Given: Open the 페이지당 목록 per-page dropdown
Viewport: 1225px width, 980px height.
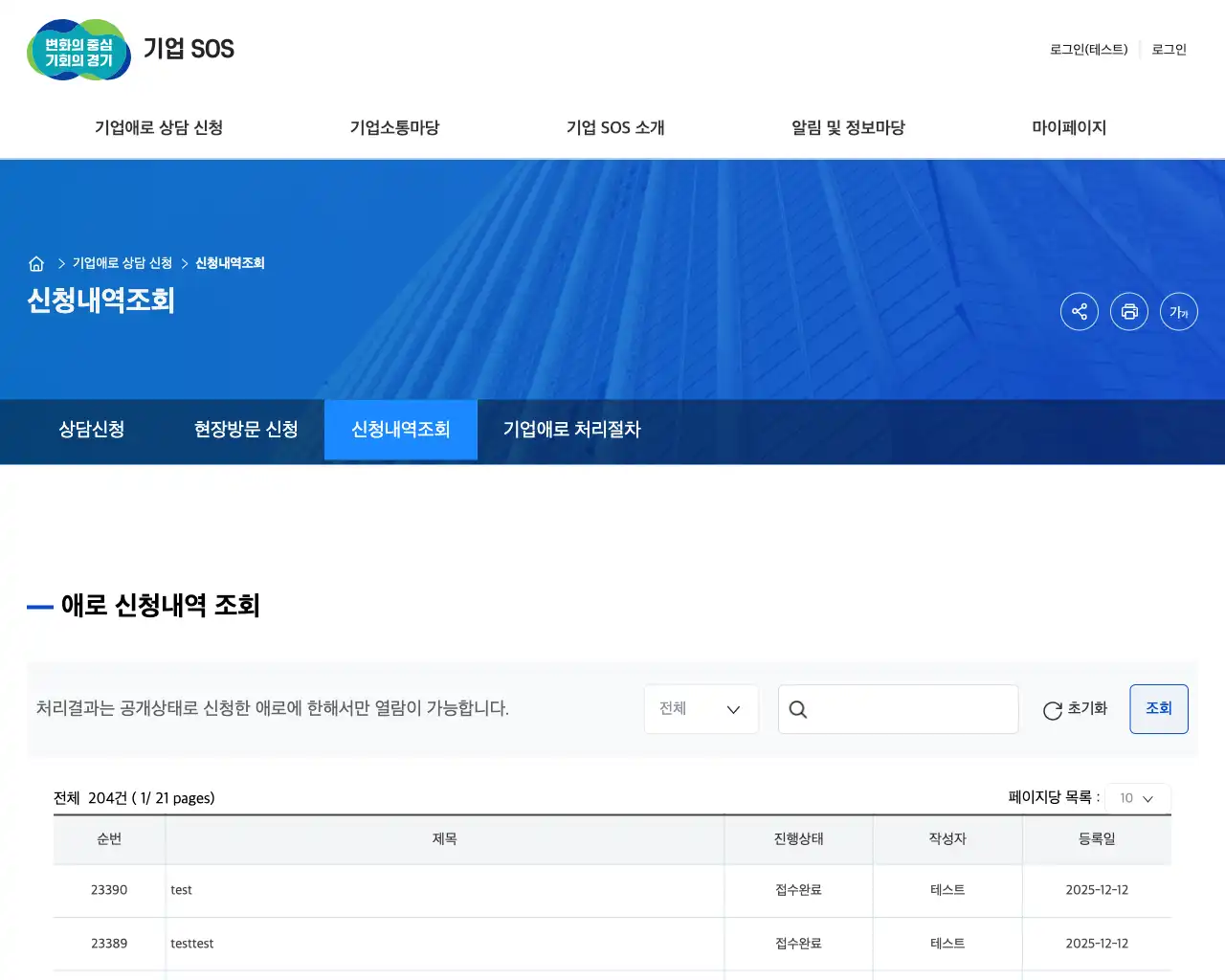Looking at the screenshot, I should 1137,797.
